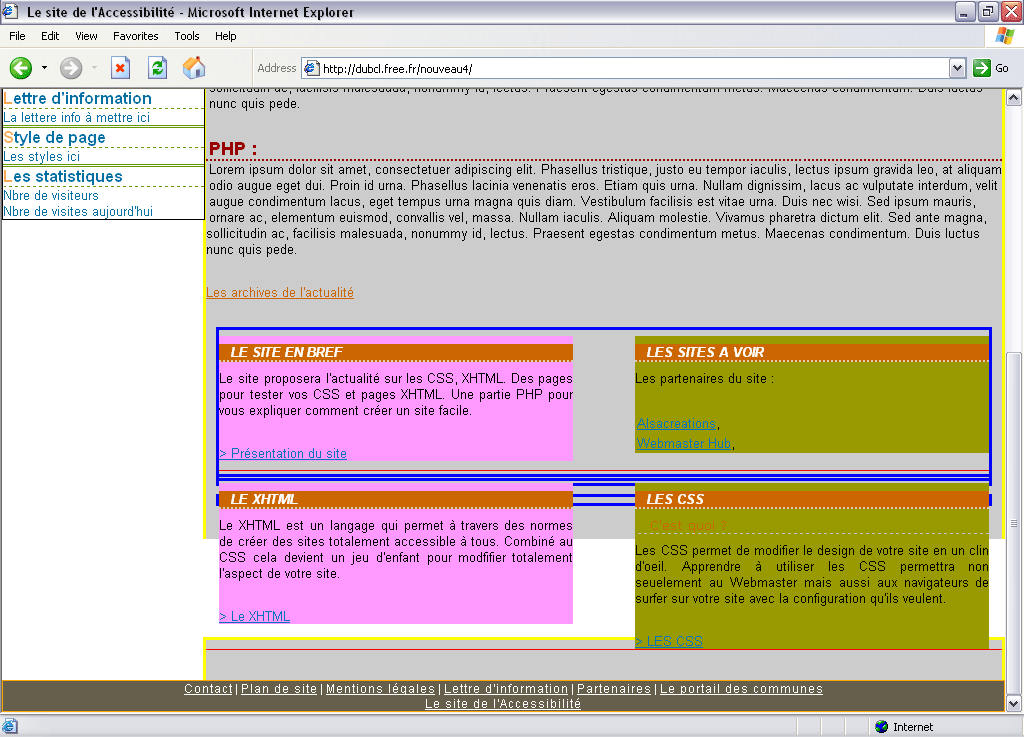Click the vertical scrollbar down arrow

click(1013, 703)
